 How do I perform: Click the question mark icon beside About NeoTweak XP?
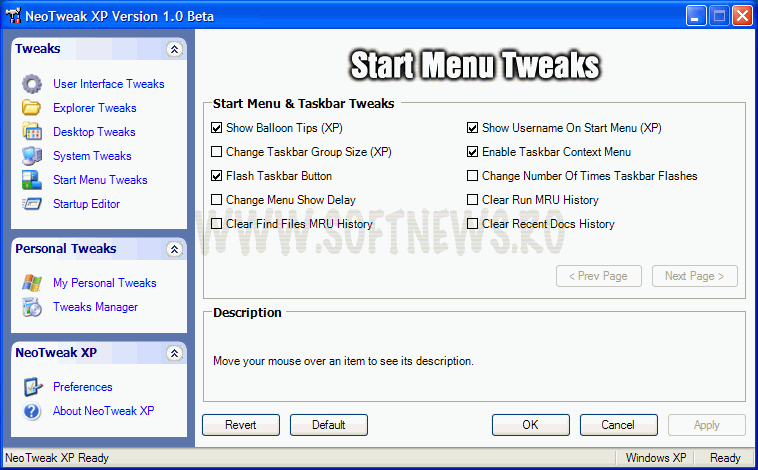coord(32,411)
